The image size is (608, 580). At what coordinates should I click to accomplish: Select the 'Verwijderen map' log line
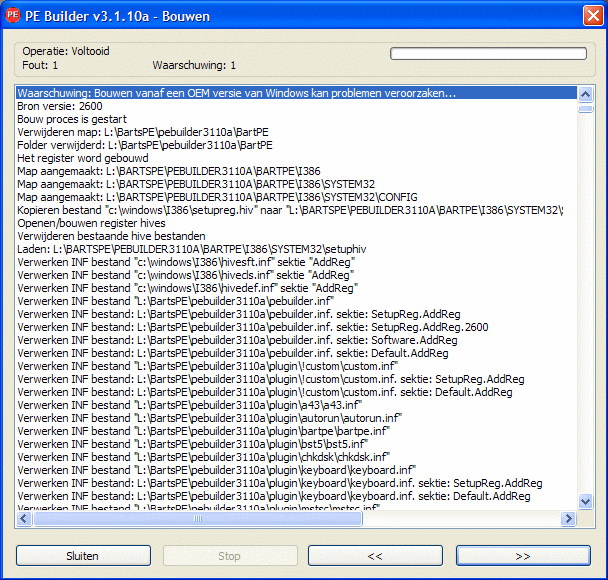pyautogui.click(x=297, y=132)
